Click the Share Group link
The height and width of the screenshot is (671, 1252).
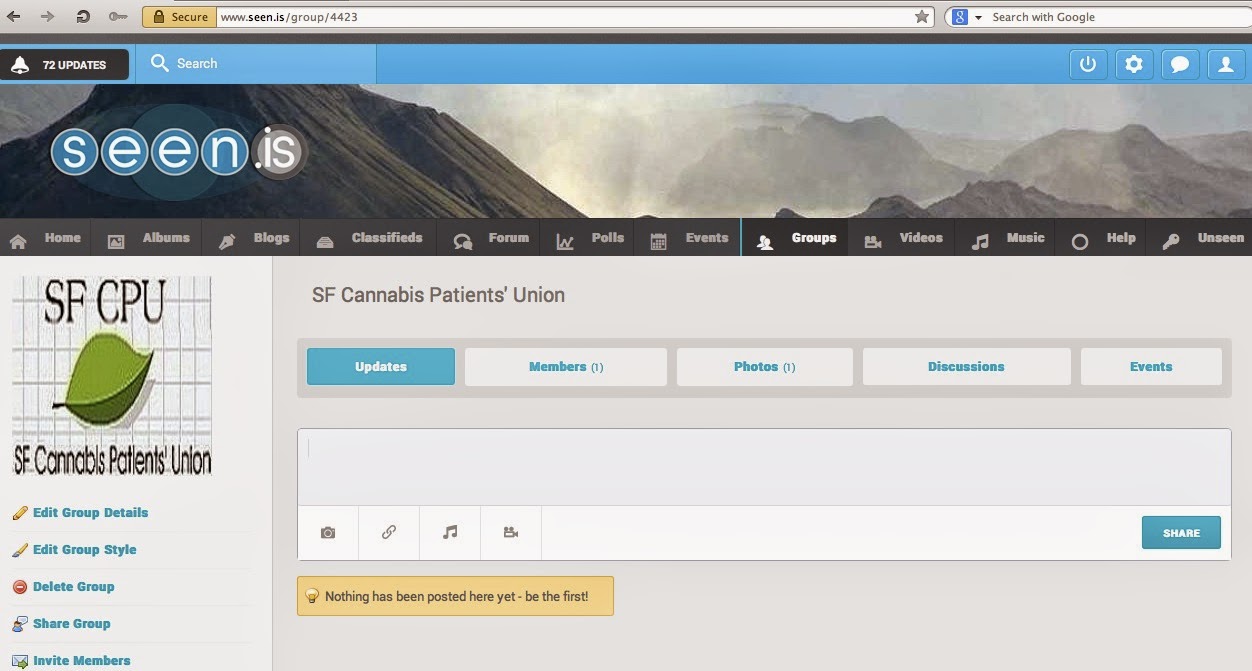[71, 624]
